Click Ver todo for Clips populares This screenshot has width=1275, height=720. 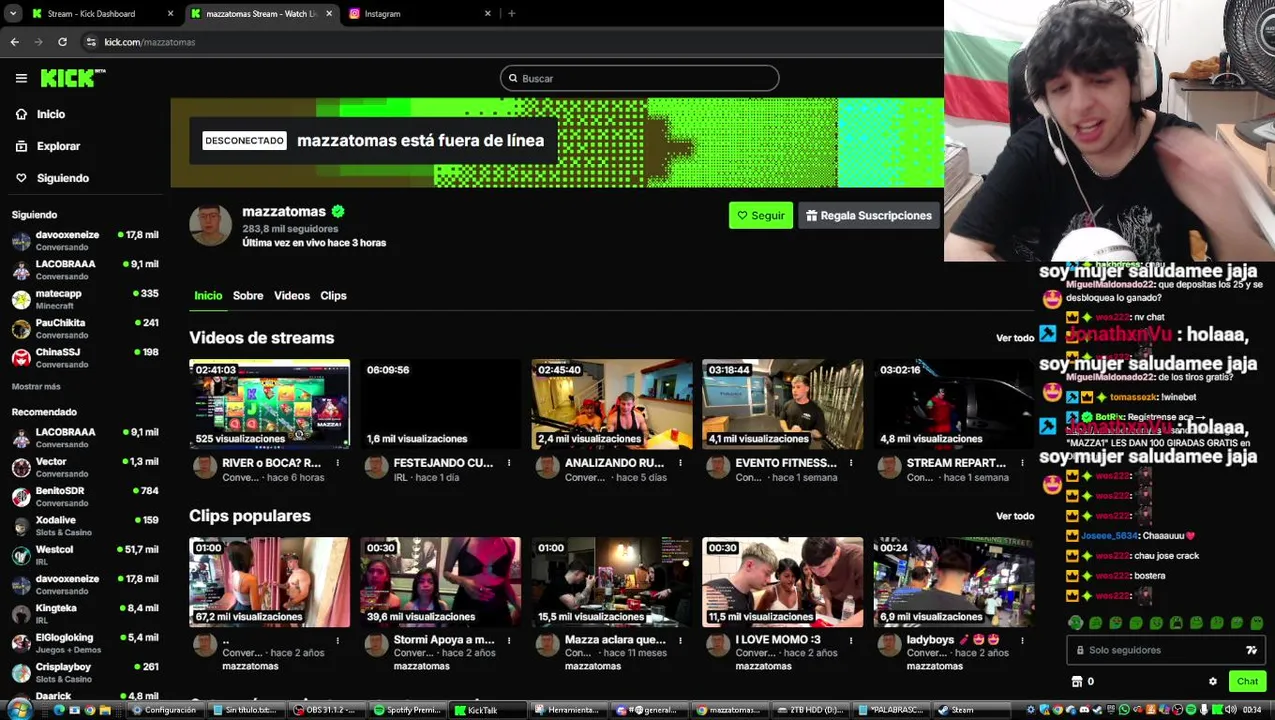1015,516
